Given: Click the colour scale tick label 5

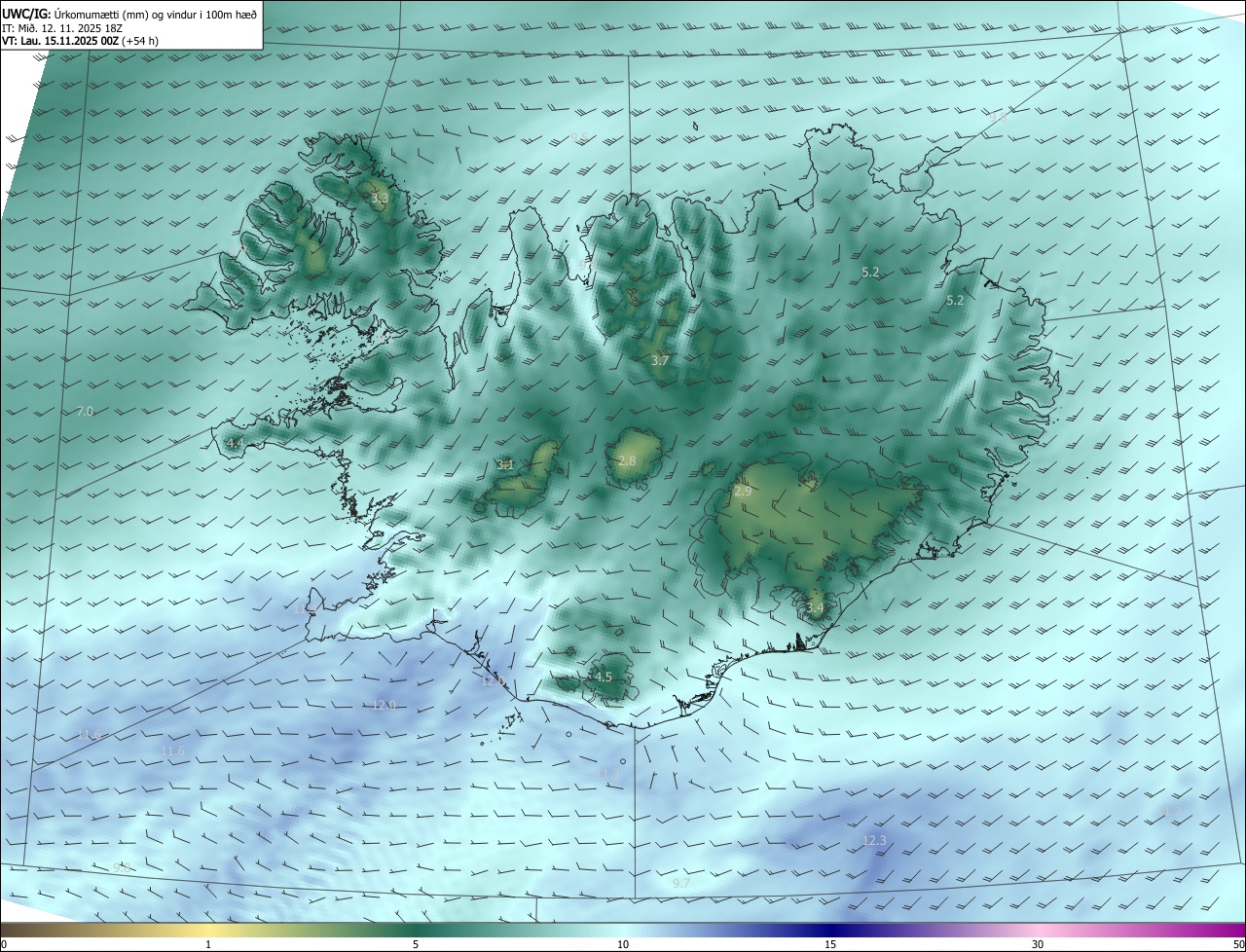Looking at the screenshot, I should tap(416, 945).
